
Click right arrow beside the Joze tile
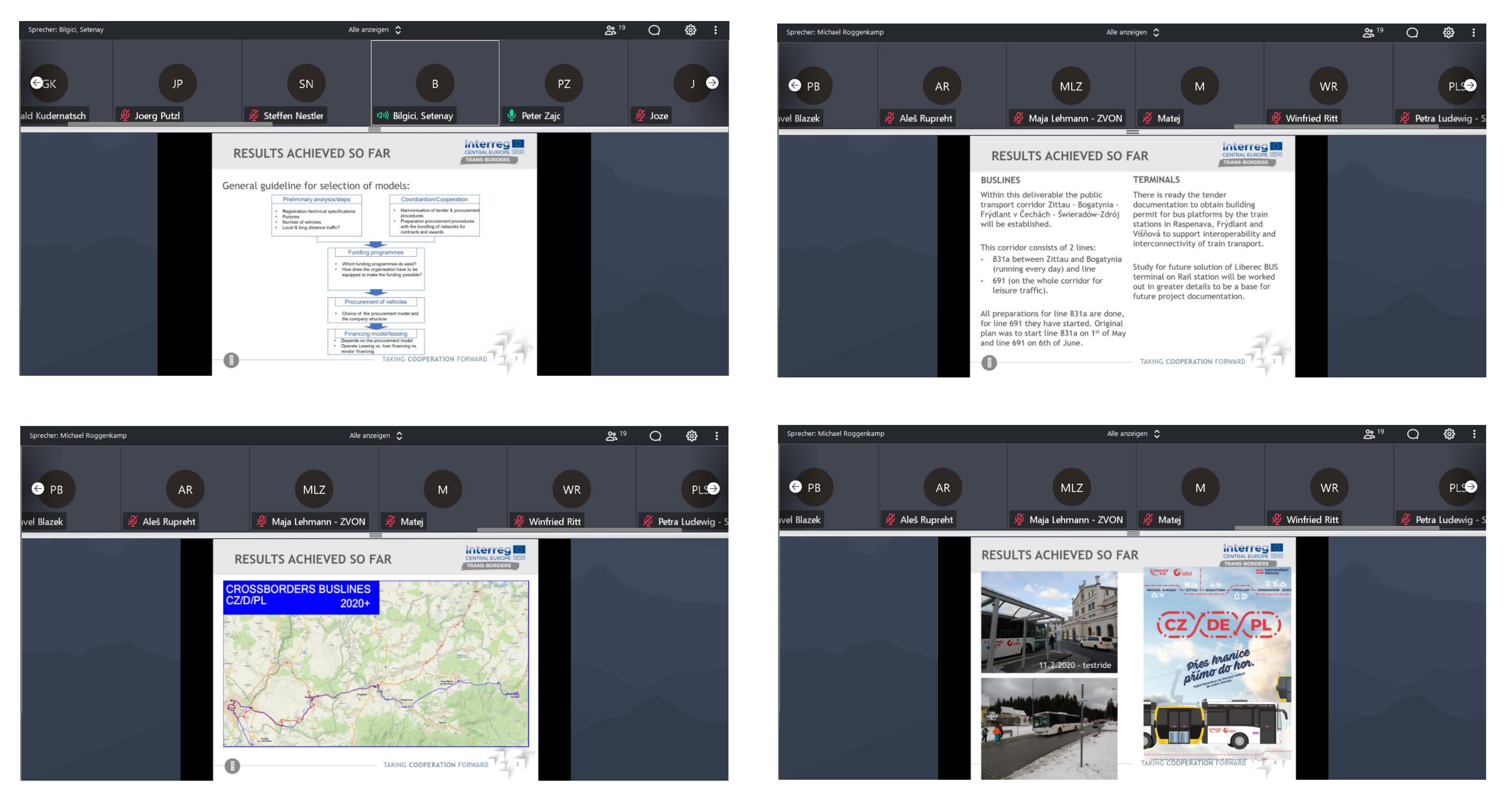pos(712,83)
